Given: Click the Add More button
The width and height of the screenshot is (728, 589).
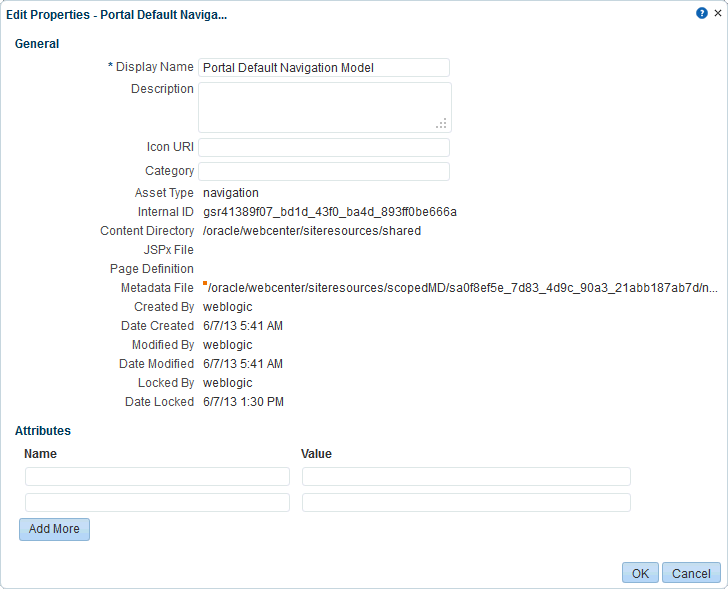Looking at the screenshot, I should coord(54,529).
